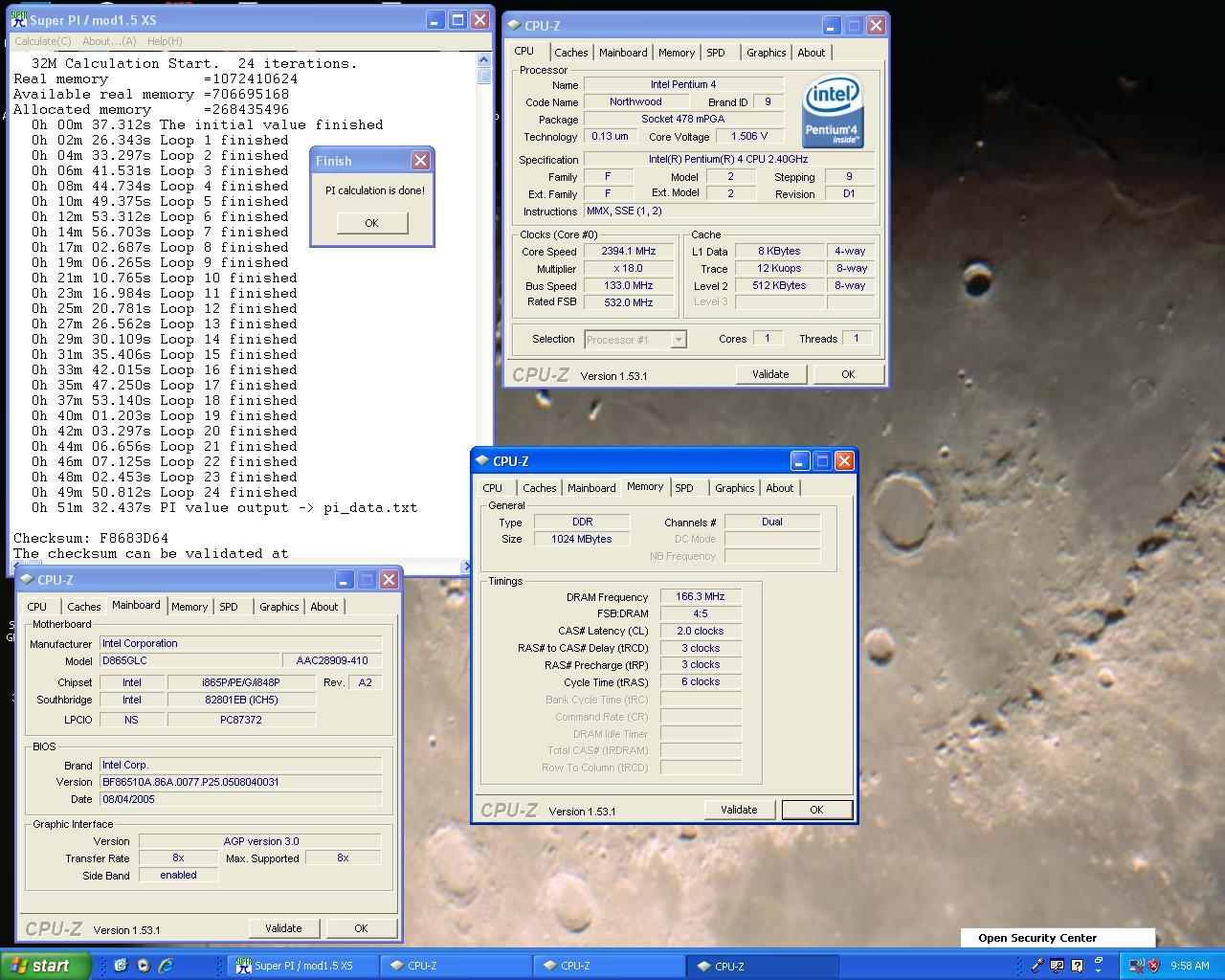This screenshot has height=980, width=1225.
Task: Click the Multiplier value x 18.0
Action: point(628,269)
